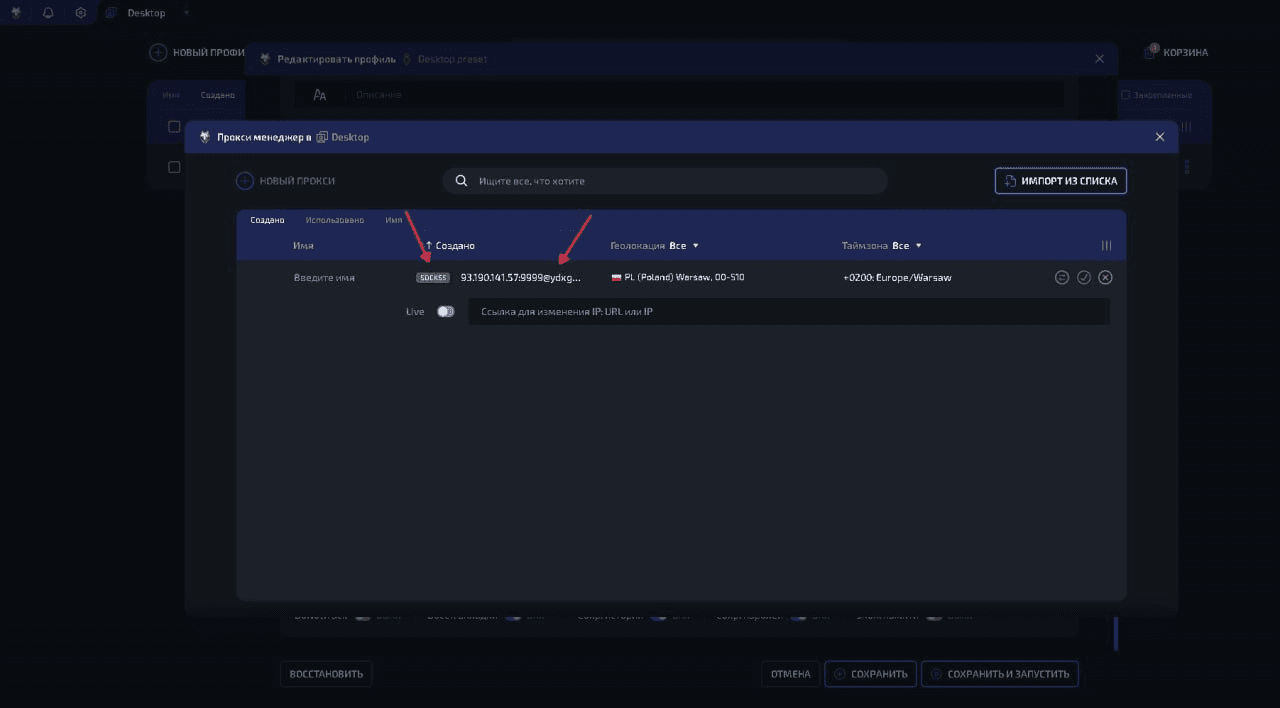Open column settings icon in proxy table
Viewport: 1280px width, 708px height.
1106,245
